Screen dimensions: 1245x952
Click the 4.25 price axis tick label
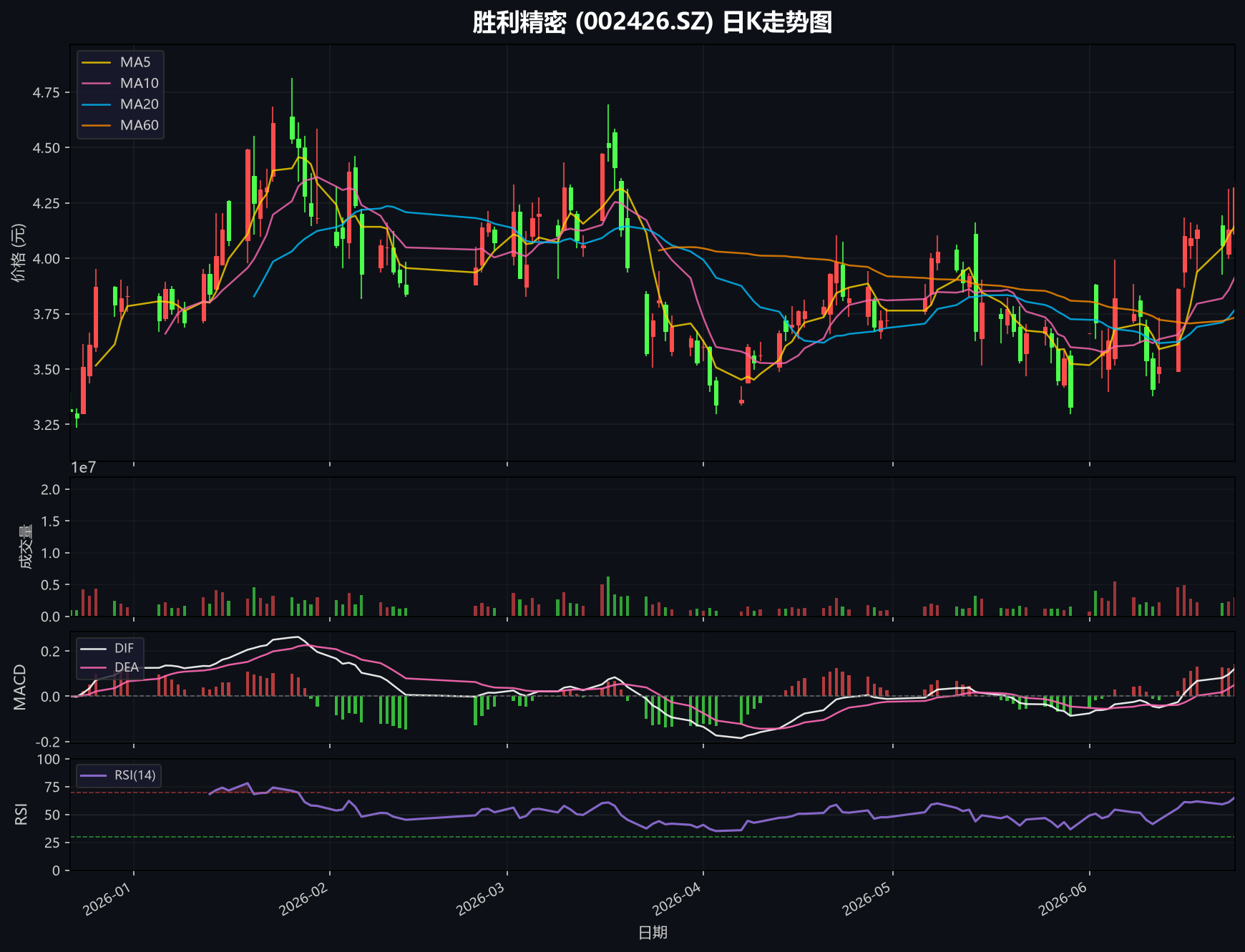point(47,204)
